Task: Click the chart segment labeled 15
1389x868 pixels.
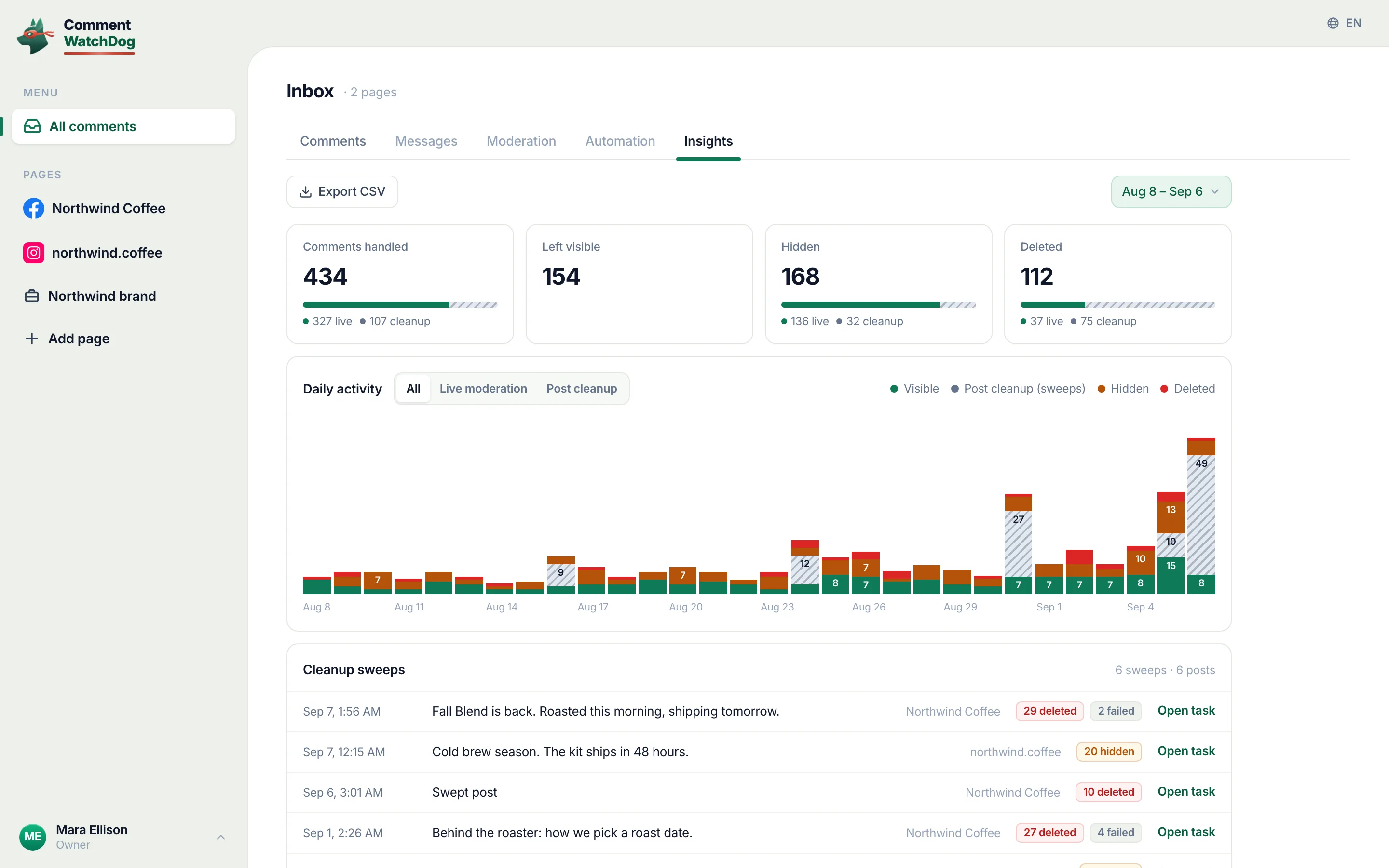Action: pyautogui.click(x=1171, y=575)
